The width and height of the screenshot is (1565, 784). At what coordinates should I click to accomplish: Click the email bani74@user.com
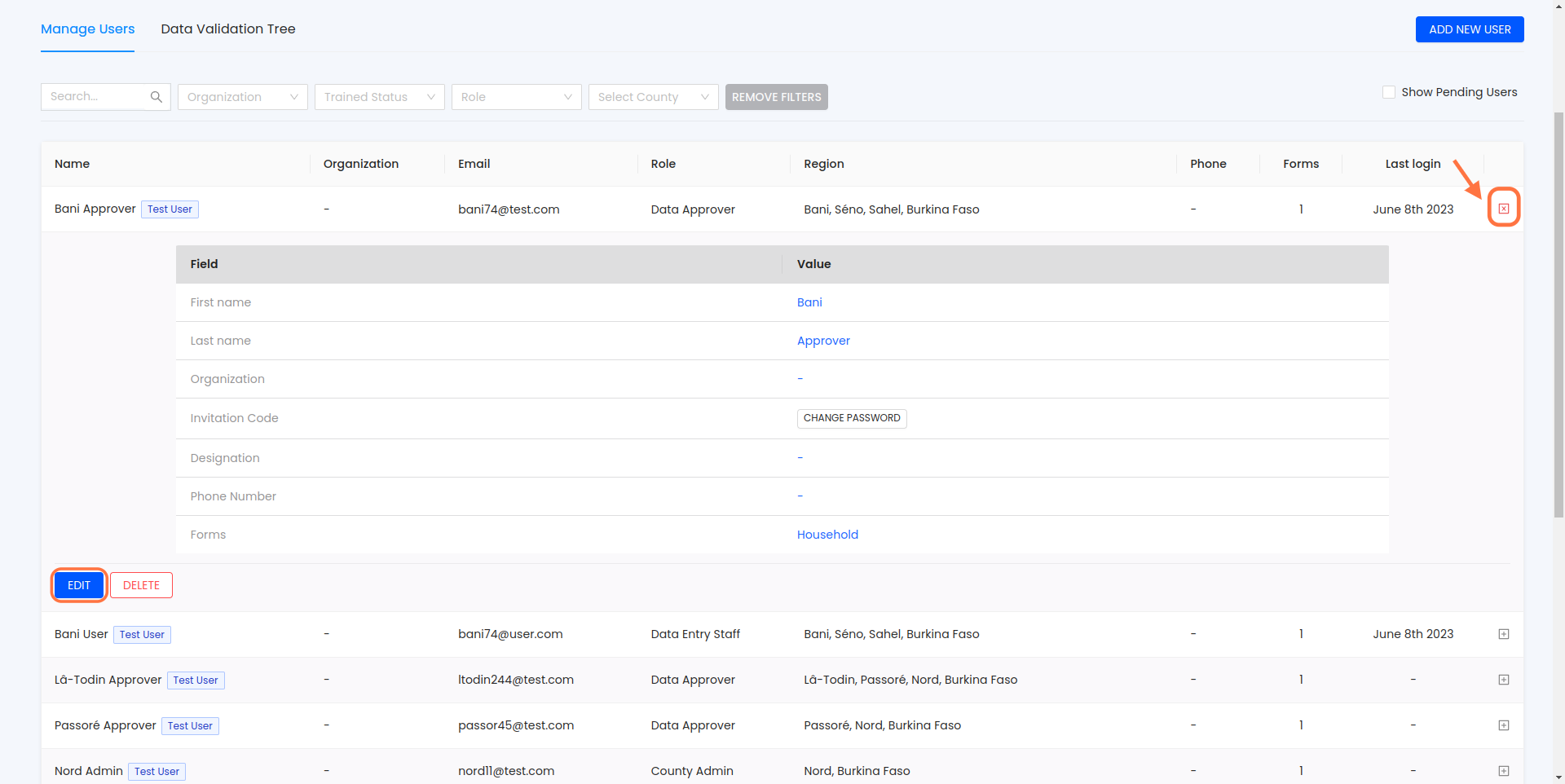tap(510, 634)
